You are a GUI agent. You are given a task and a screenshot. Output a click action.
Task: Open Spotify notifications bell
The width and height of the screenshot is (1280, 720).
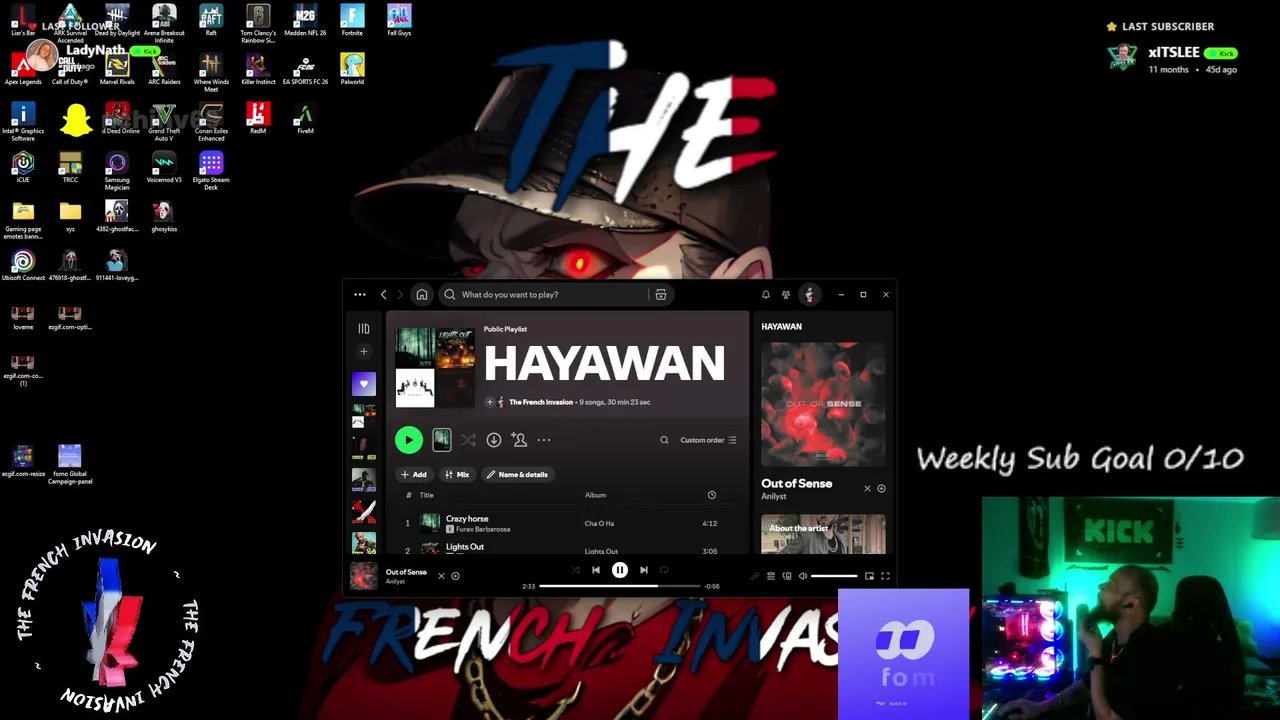click(x=766, y=295)
